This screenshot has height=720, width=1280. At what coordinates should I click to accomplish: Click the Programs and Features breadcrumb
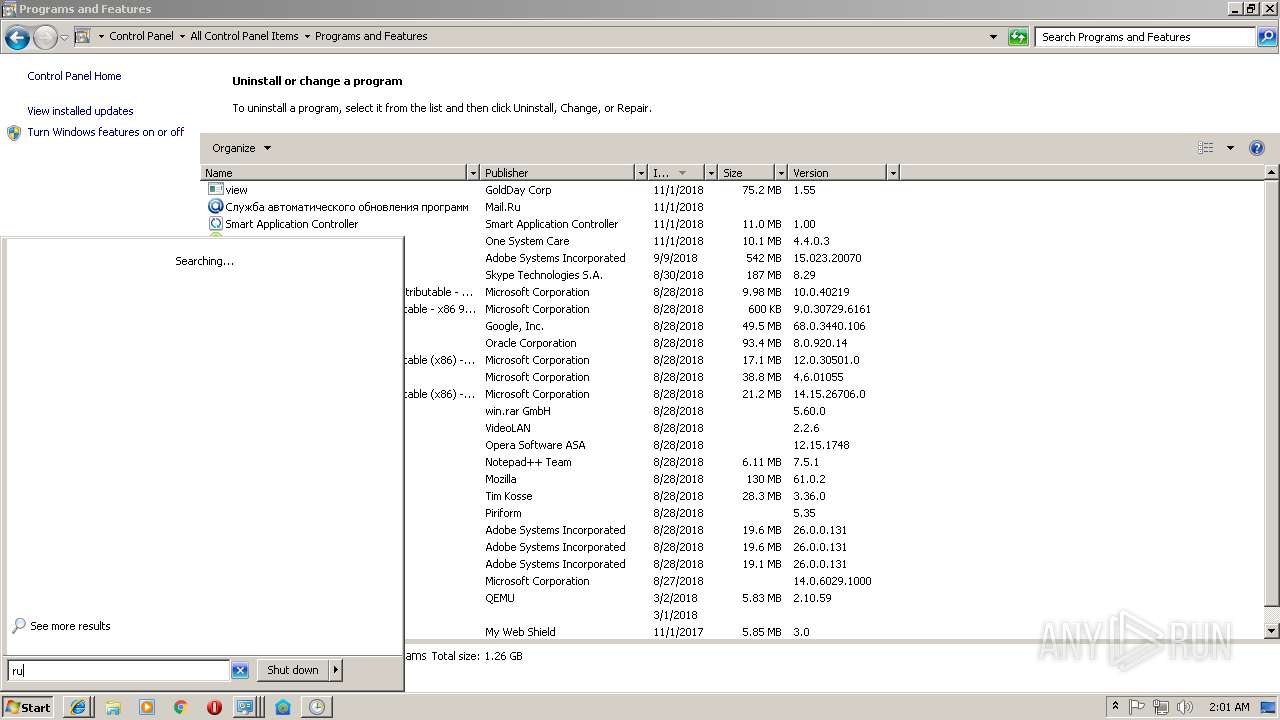coord(371,36)
